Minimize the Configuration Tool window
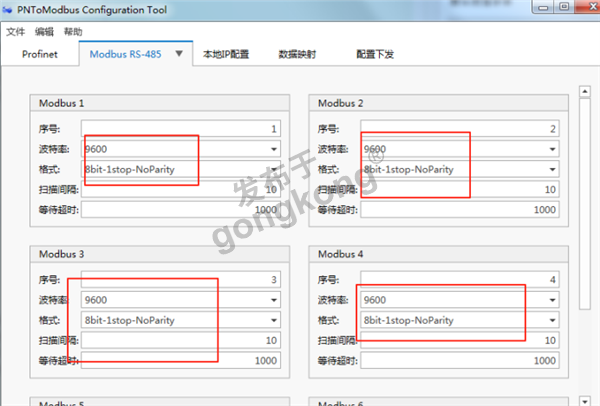600x406 pixels. [x=543, y=7]
